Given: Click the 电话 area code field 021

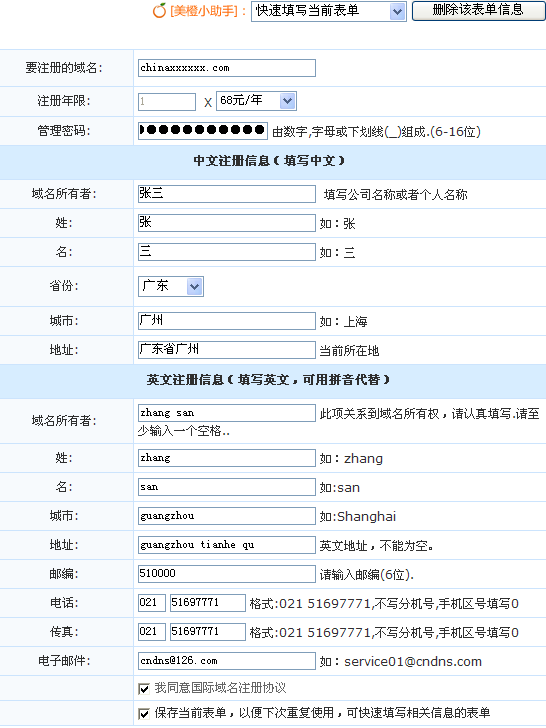Looking at the screenshot, I should [x=151, y=603].
